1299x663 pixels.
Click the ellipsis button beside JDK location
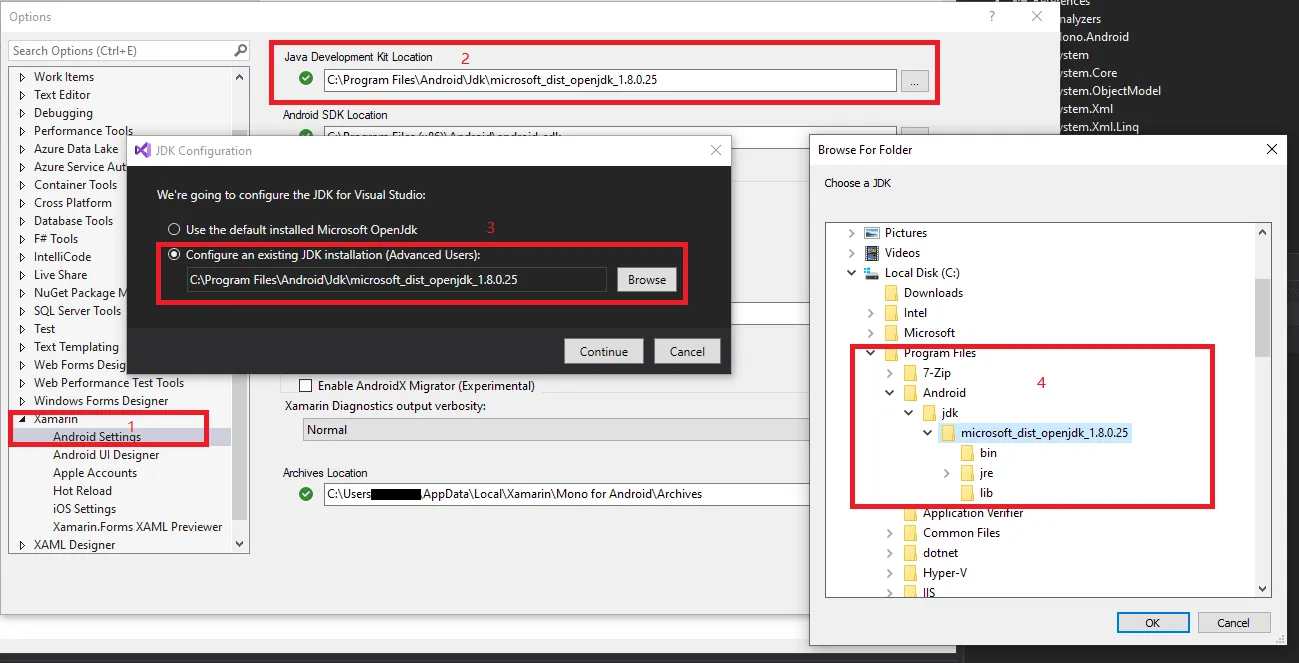click(914, 81)
